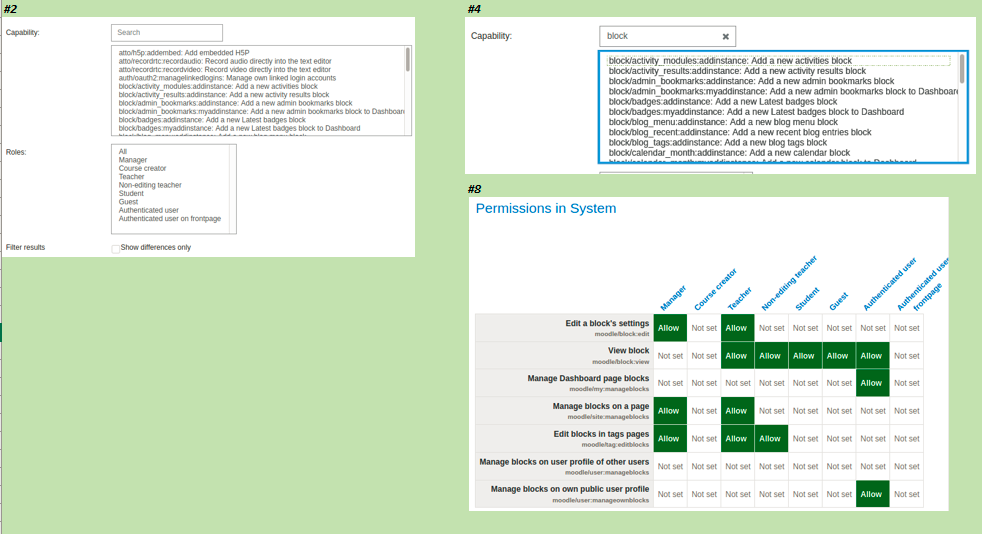This screenshot has width=982, height=534.
Task: Select block/activity_modules:addinstance in panel #4 list
Action: tap(730, 61)
